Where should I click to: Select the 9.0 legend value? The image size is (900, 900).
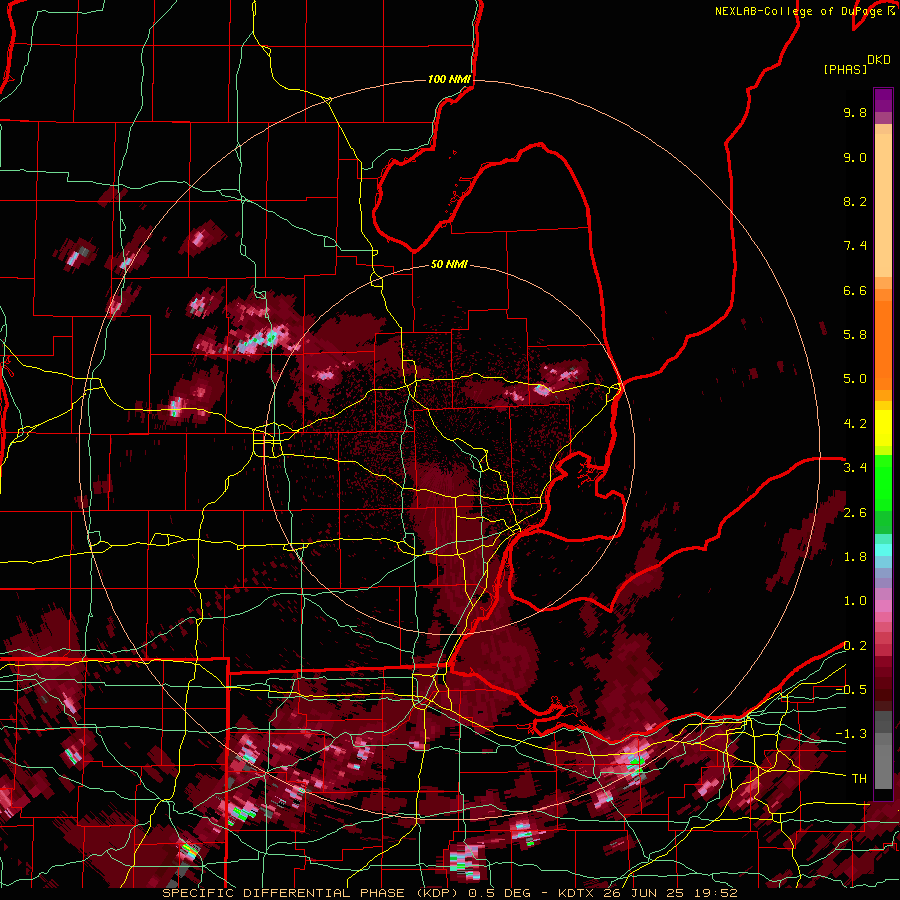pos(855,157)
